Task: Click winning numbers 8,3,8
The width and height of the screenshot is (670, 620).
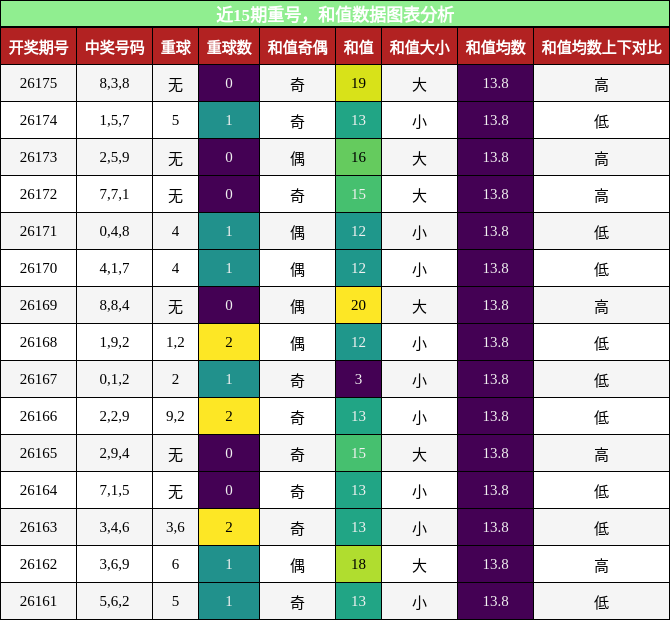Action: (115, 83)
